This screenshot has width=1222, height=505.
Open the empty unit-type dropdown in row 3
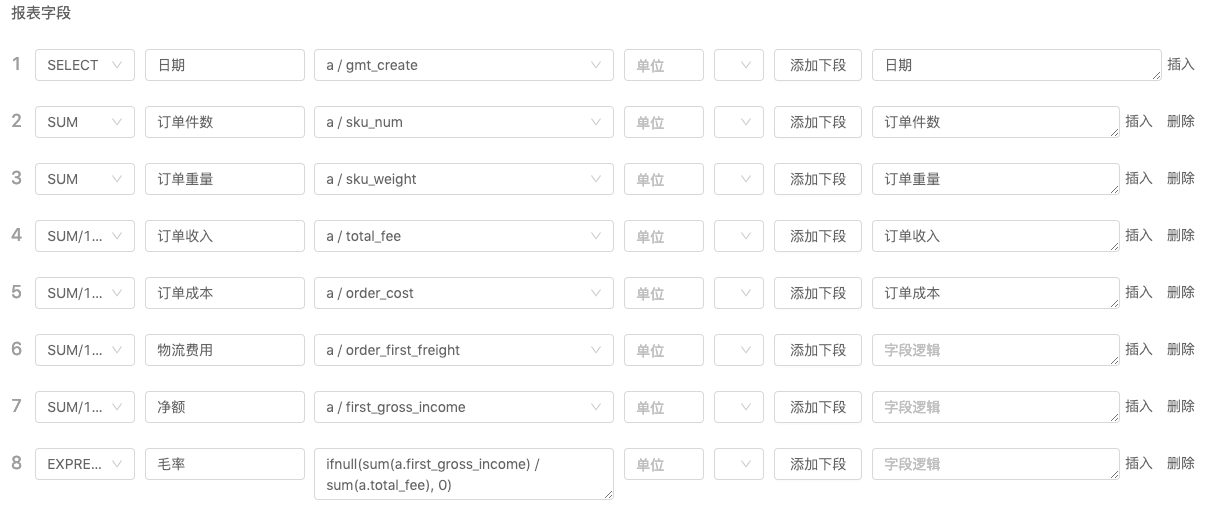[738, 179]
